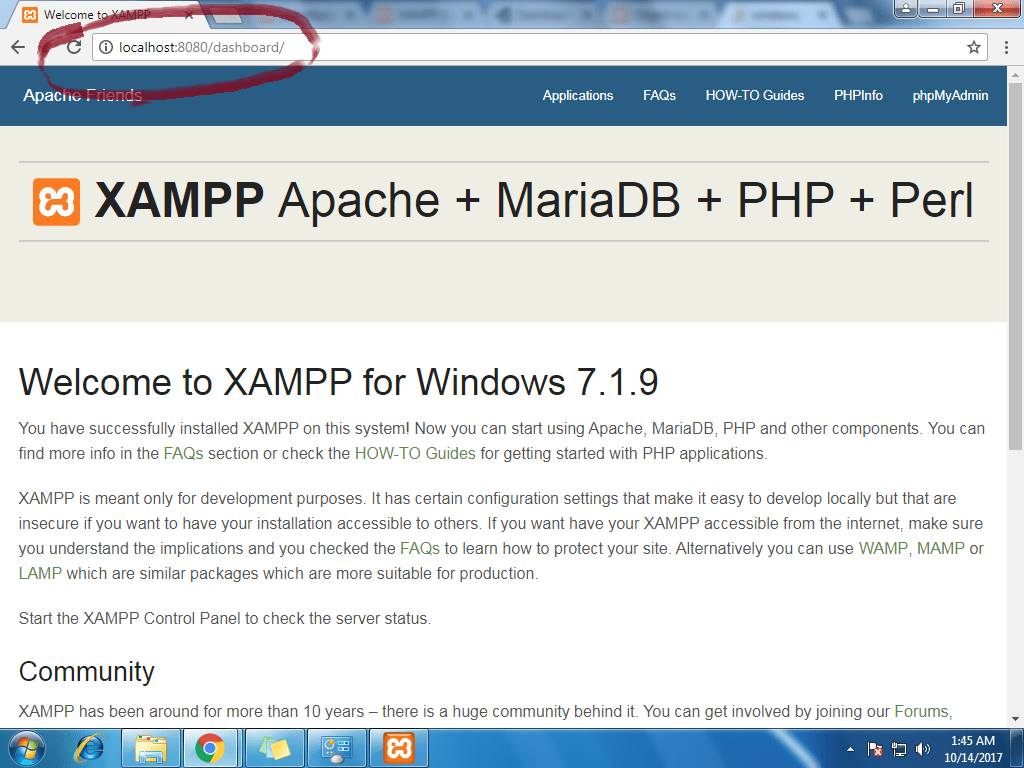
Task: Open network status tray icon
Action: click(899, 749)
